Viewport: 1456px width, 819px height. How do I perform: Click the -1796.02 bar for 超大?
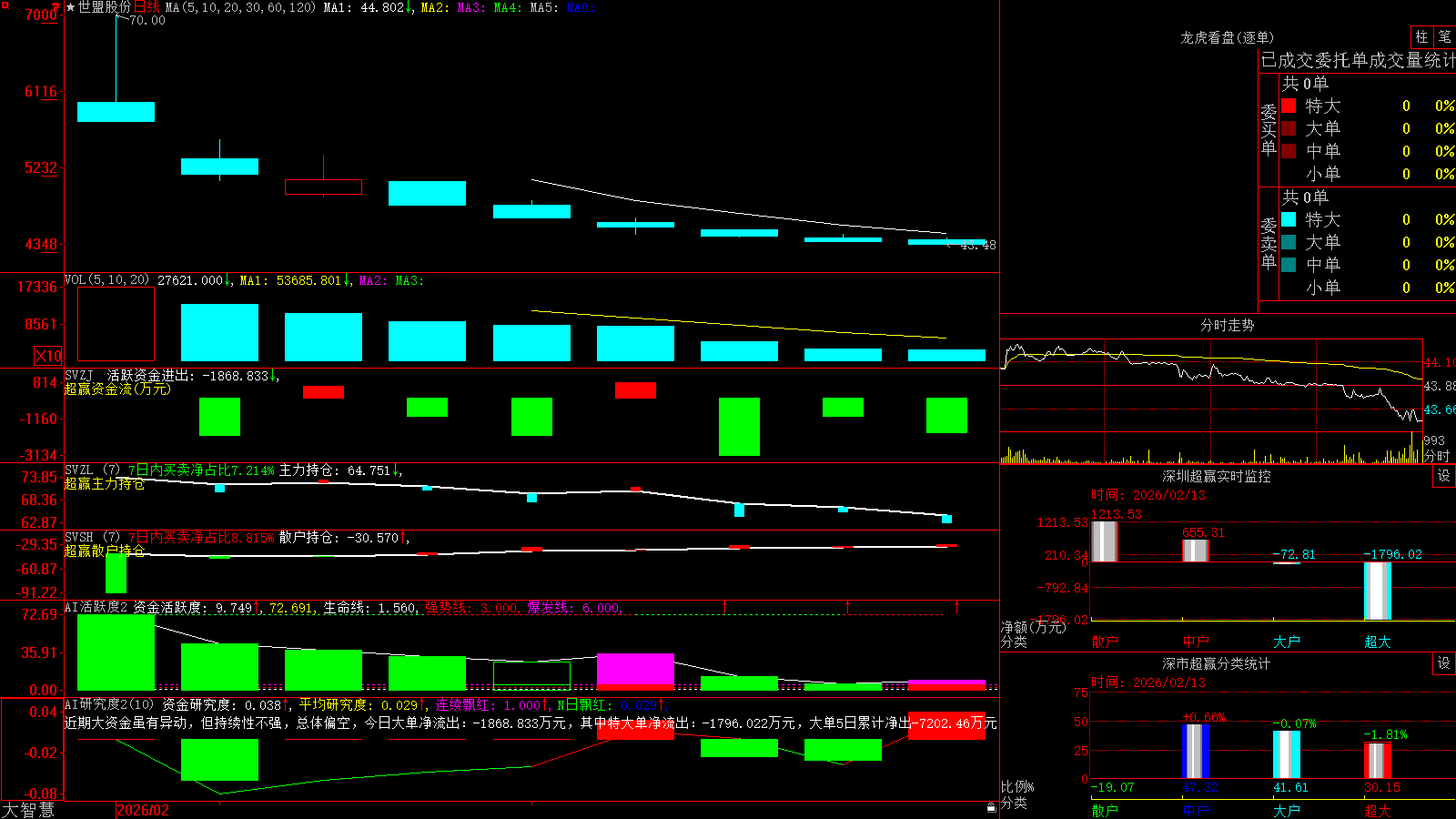pos(1378,591)
